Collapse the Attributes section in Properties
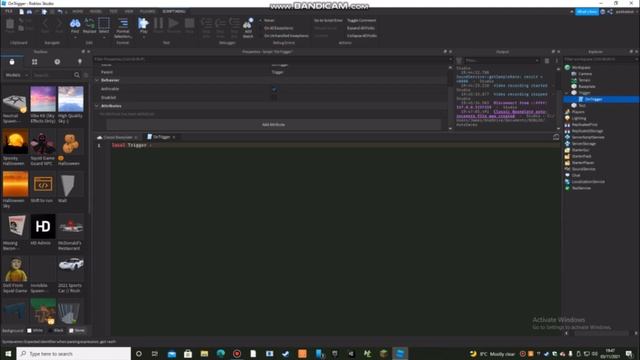The height and width of the screenshot is (360, 640). tap(97, 106)
